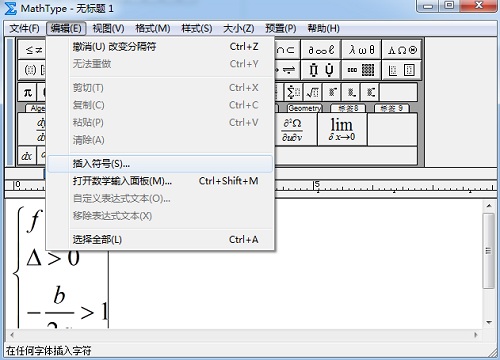
Task: Click the greyed 清除(A) menu entry
Action: point(160,140)
